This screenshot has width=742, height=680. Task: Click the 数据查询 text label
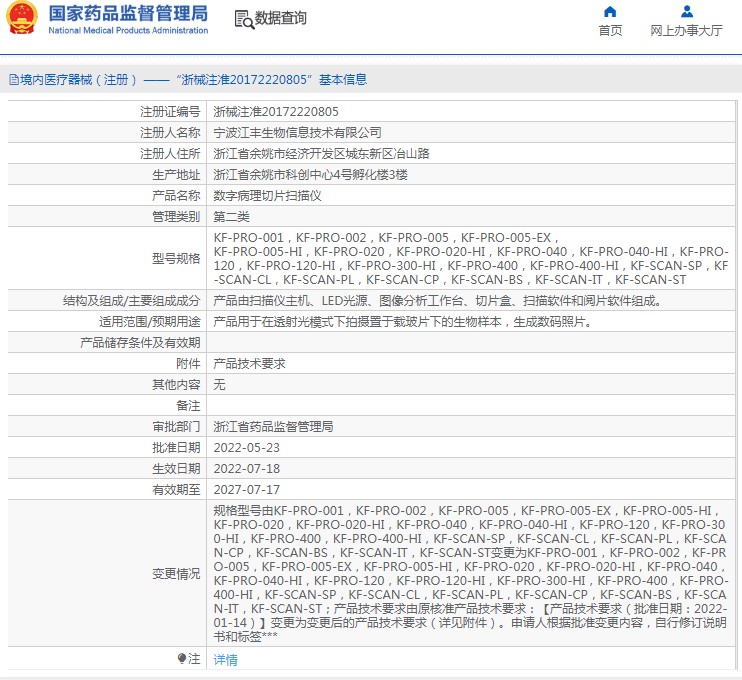coord(281,19)
